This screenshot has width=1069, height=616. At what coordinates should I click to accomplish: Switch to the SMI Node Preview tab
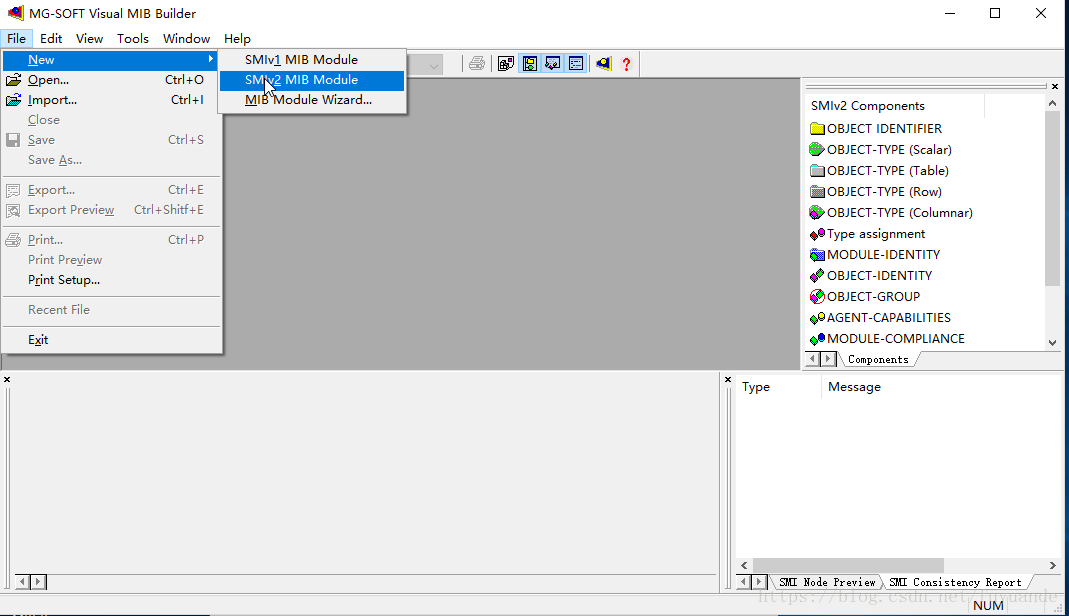click(827, 582)
